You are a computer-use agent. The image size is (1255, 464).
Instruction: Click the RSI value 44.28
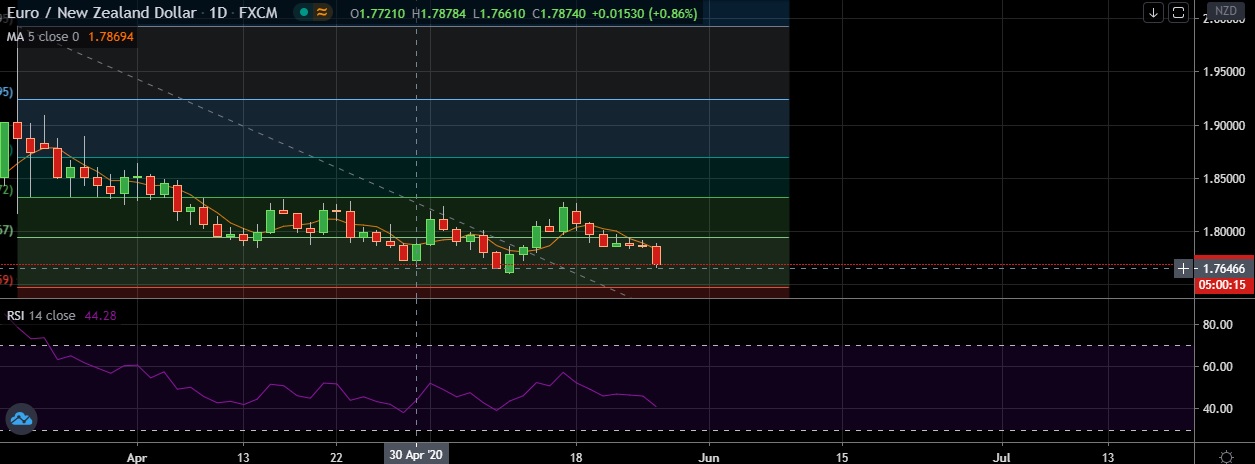point(102,315)
